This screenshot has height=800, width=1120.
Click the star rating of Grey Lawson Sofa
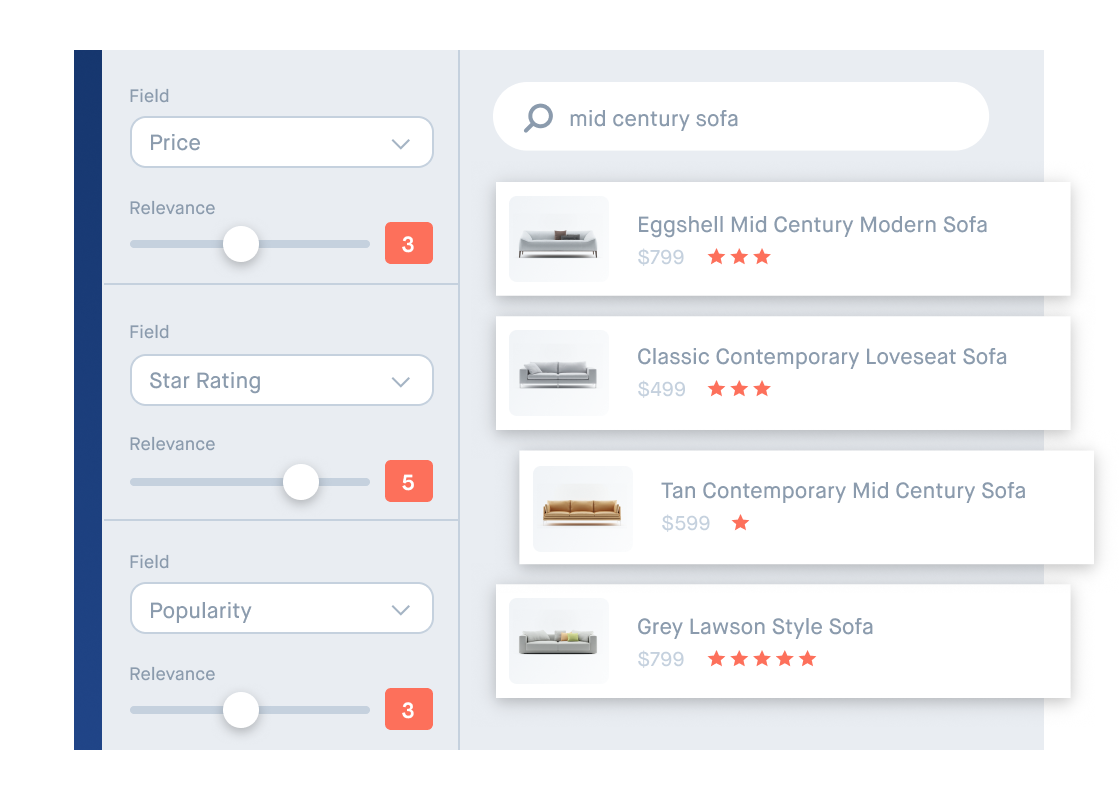(762, 659)
